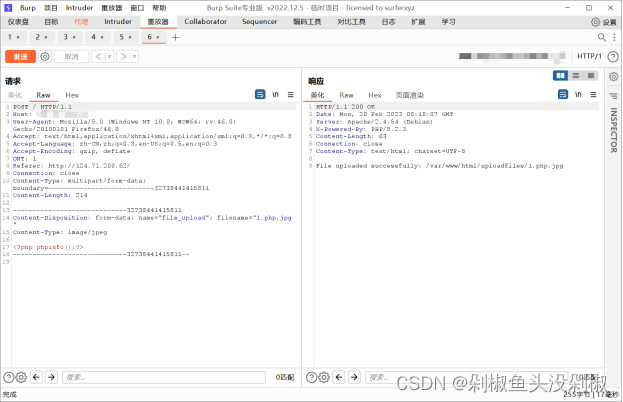This screenshot has width=623, height=402.
Task: Open the 对比工具 Comparer tab
Action: point(351,21)
